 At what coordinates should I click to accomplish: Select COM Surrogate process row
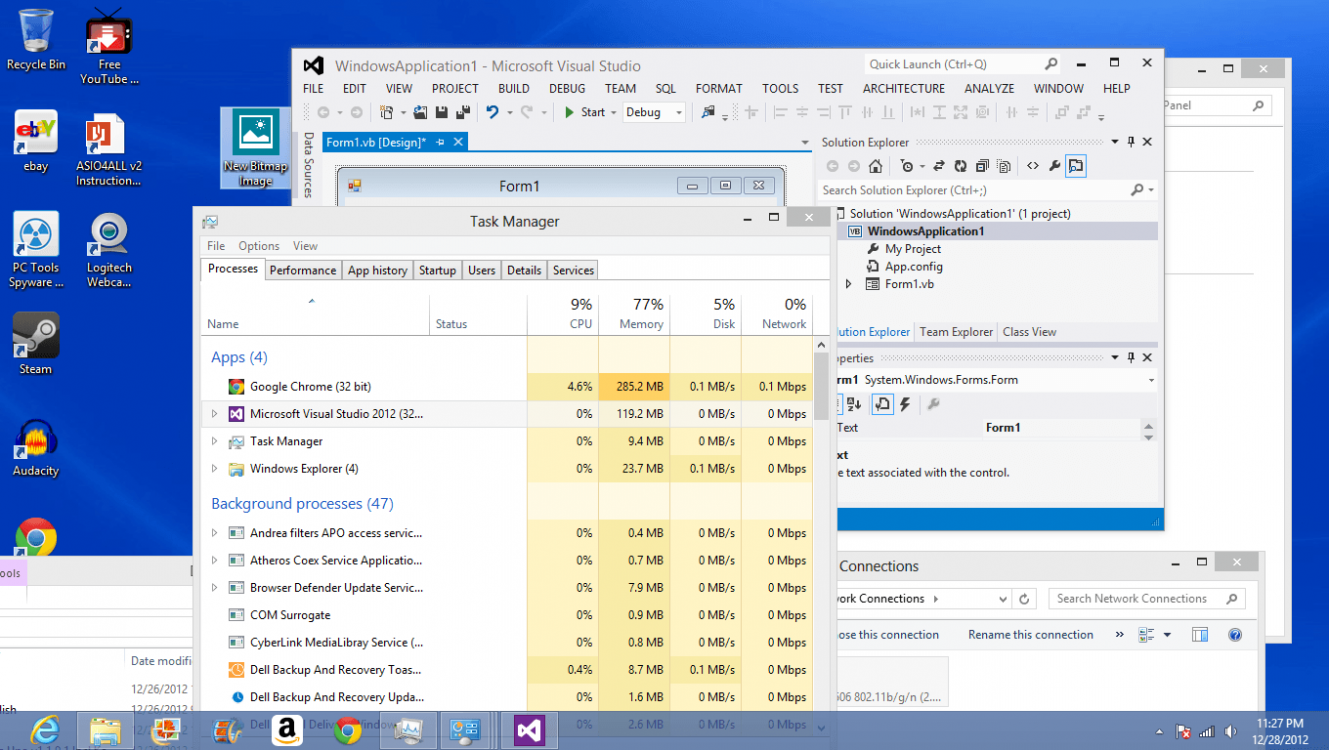pos(507,615)
